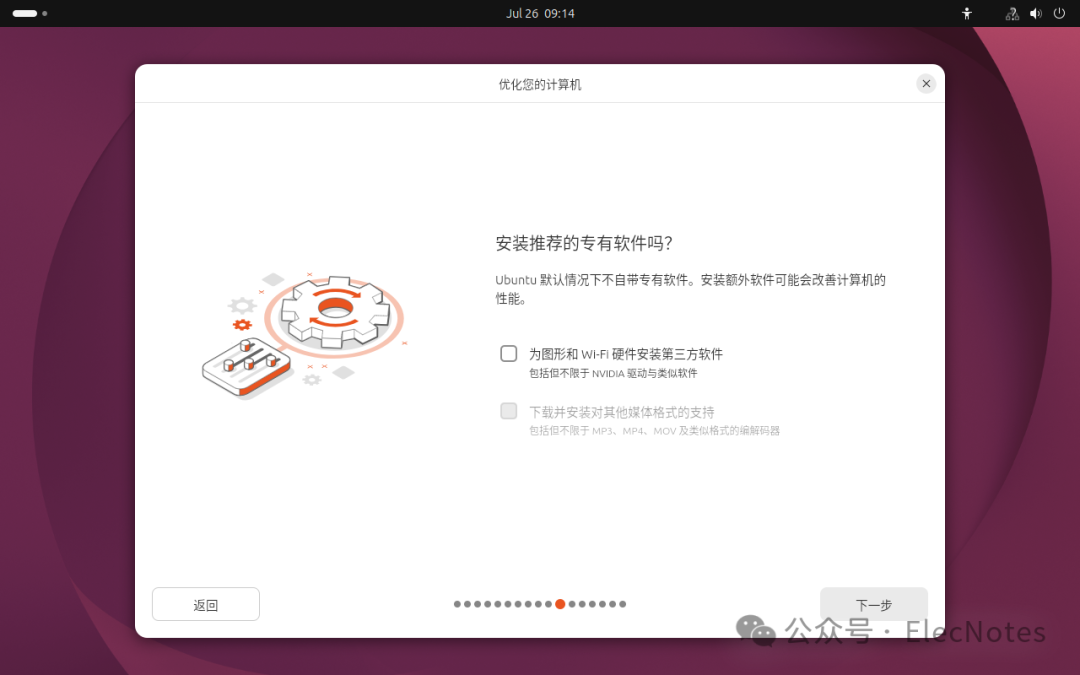The width and height of the screenshot is (1080, 675).
Task: Click the highlighted orange progress dot
Action: (x=560, y=604)
